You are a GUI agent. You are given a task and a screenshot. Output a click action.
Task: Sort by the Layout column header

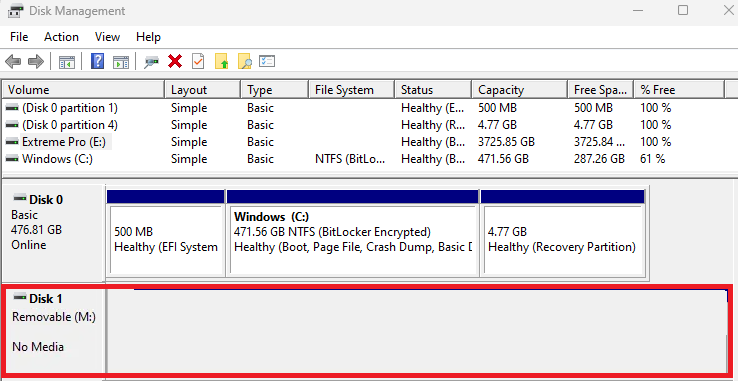(203, 89)
